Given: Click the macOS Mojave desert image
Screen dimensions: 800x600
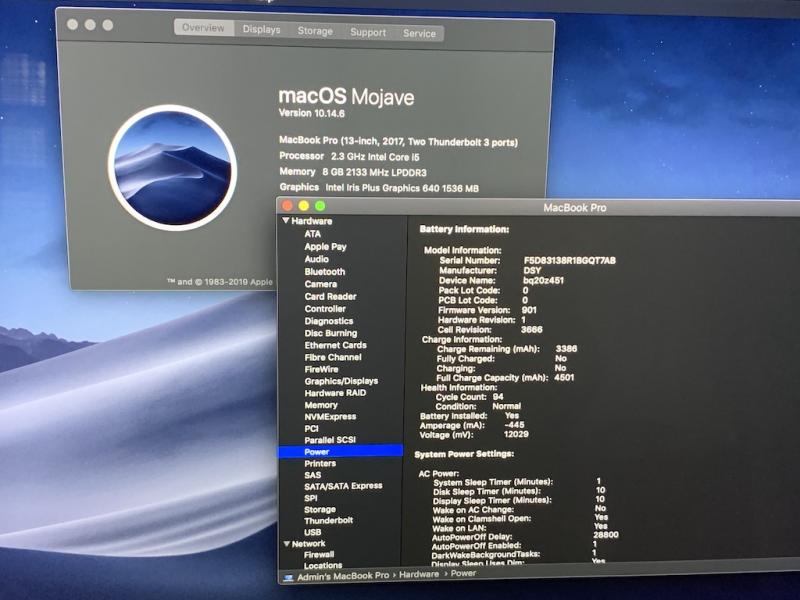Looking at the screenshot, I should pyautogui.click(x=172, y=167).
